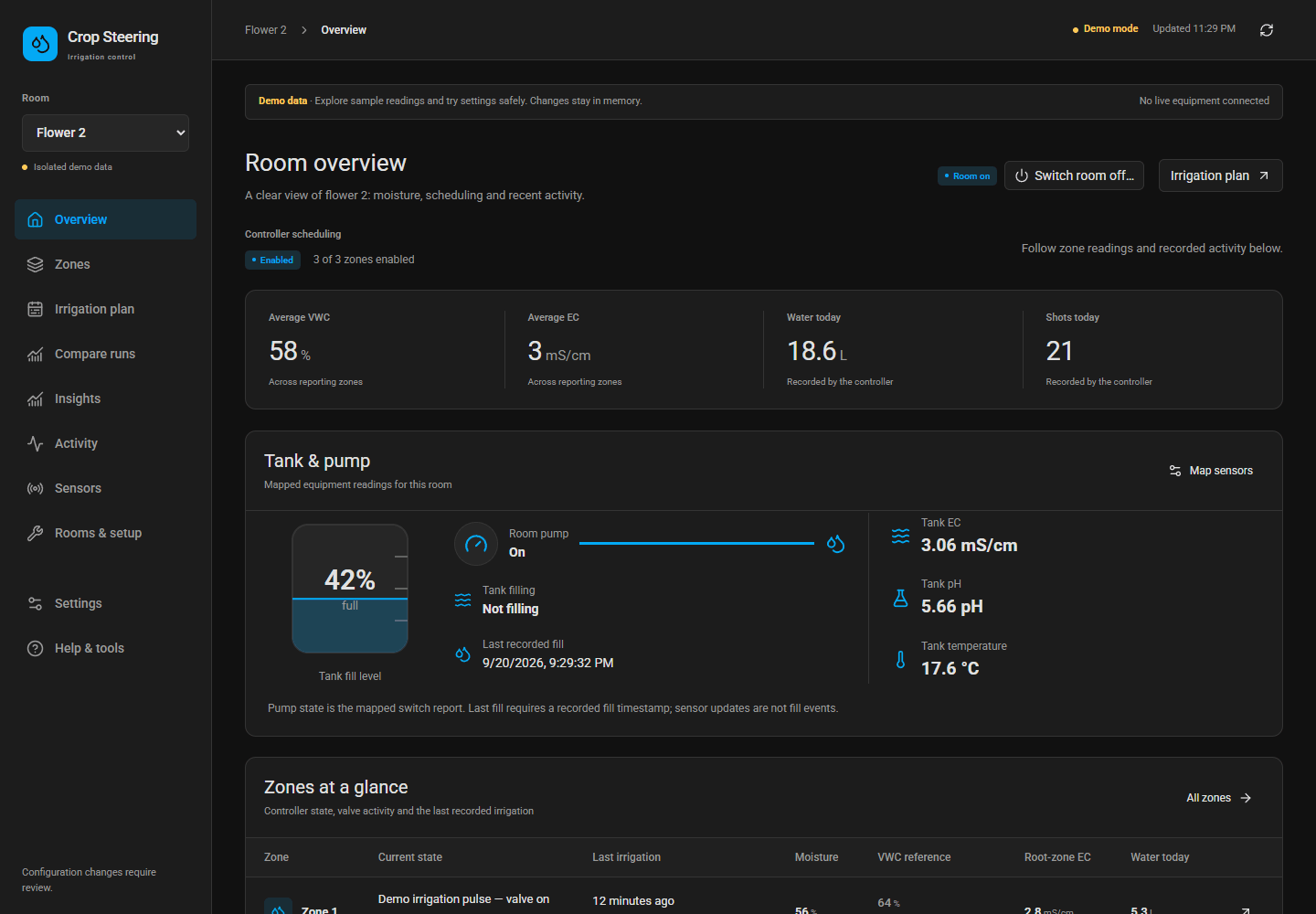The height and width of the screenshot is (914, 1316).
Task: Click the VWC reference column header
Action: pos(914,857)
